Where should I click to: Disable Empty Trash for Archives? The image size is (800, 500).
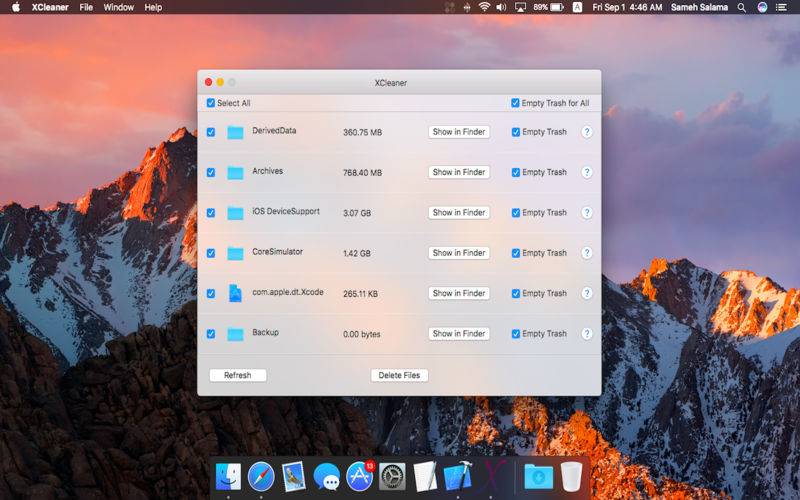[x=516, y=172]
